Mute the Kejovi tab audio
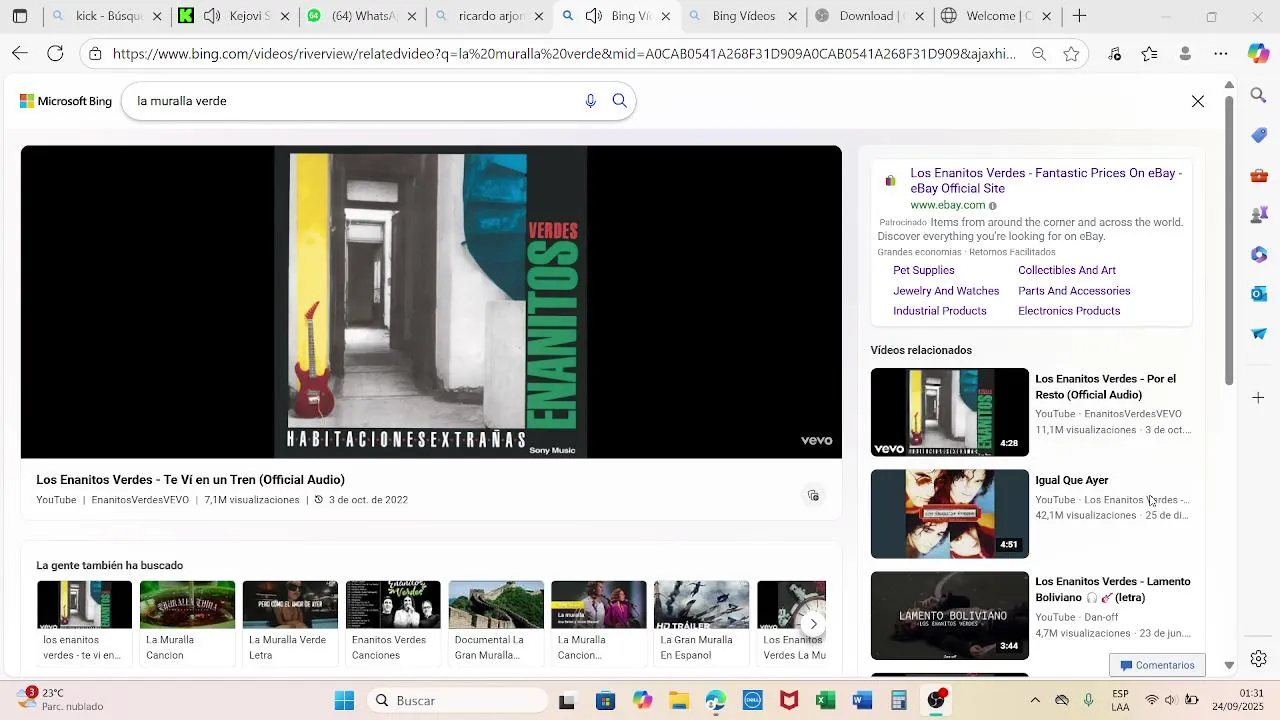The width and height of the screenshot is (1280, 720). tap(212, 16)
